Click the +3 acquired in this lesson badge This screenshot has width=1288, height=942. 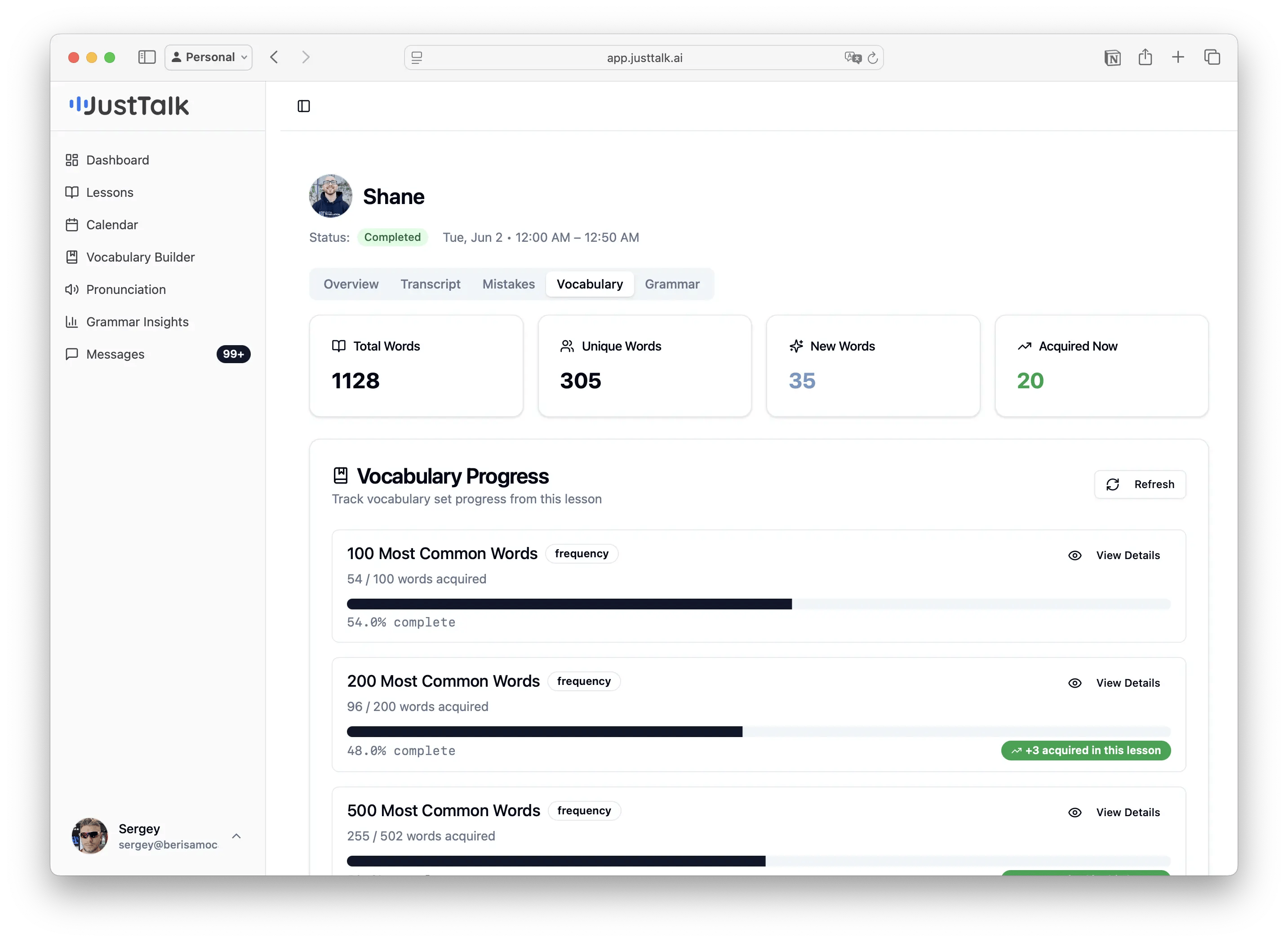[x=1086, y=751]
